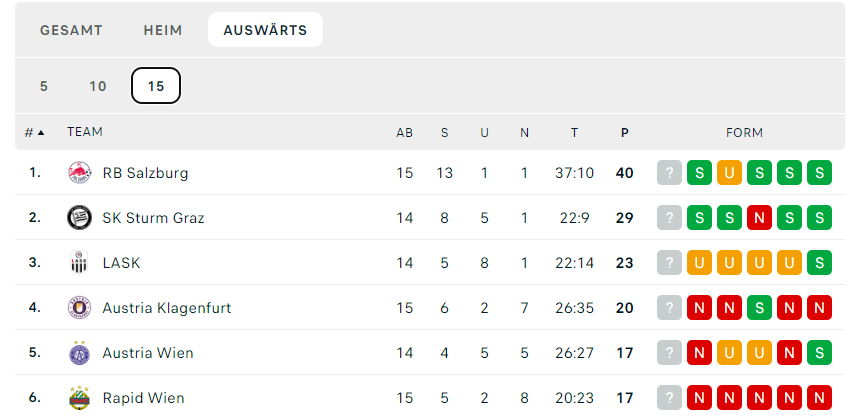Click the Rapid Wien crest
The image size is (860, 418).
tap(80, 398)
